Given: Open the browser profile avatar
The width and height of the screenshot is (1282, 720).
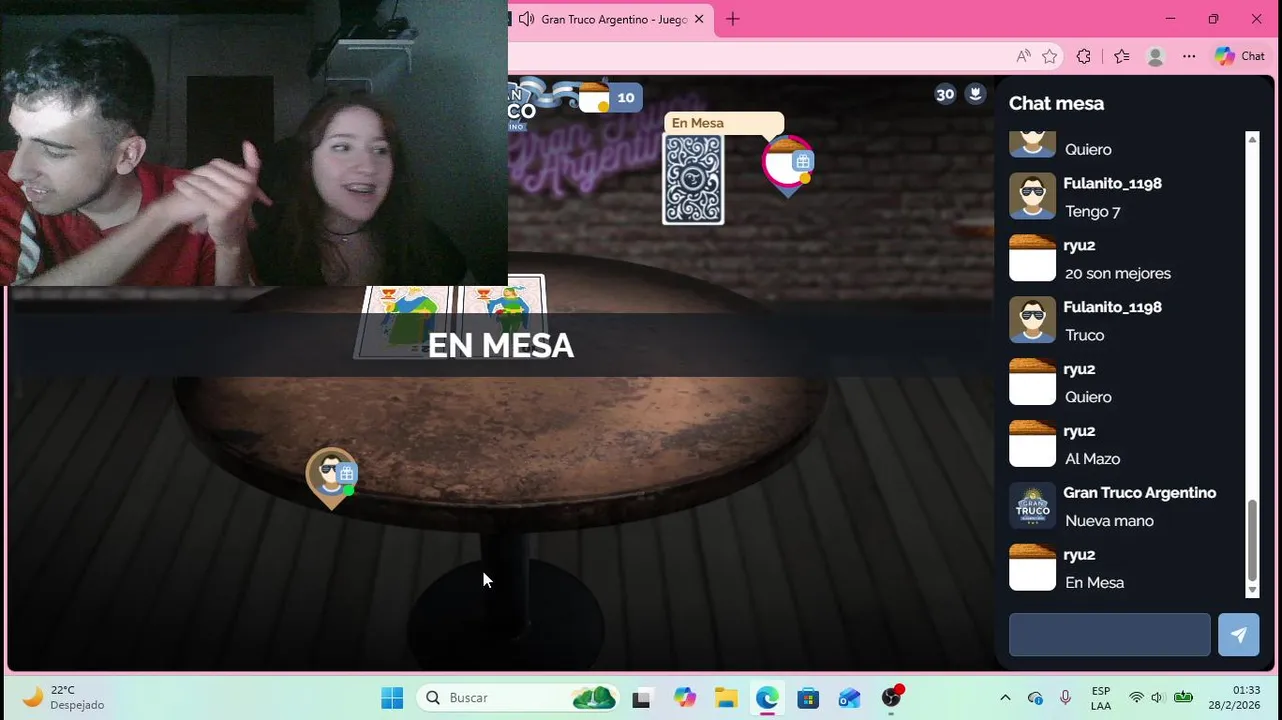Looking at the screenshot, I should click(x=1155, y=56).
